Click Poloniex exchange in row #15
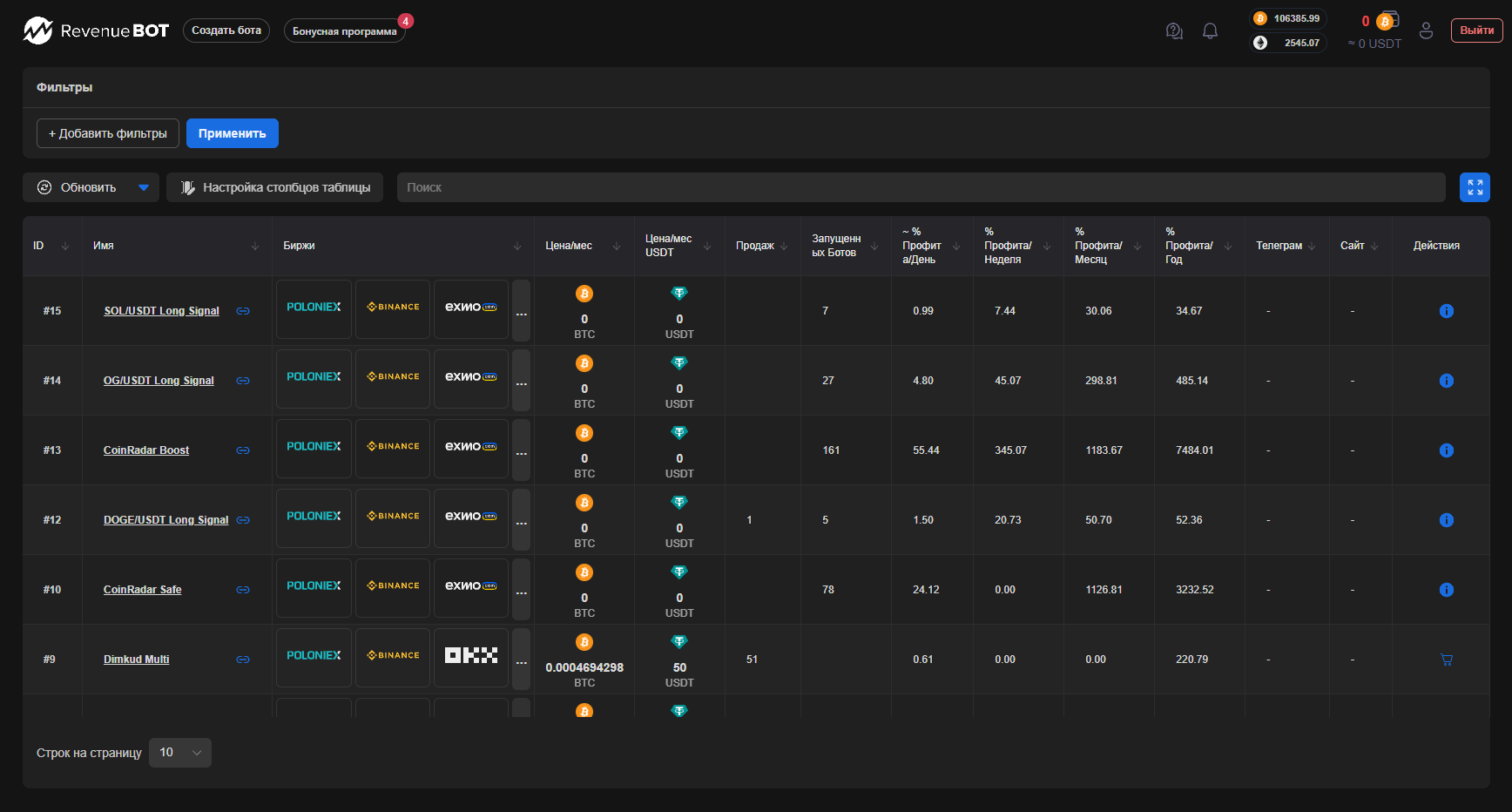Image resolution: width=1512 pixels, height=812 pixels. click(x=314, y=309)
